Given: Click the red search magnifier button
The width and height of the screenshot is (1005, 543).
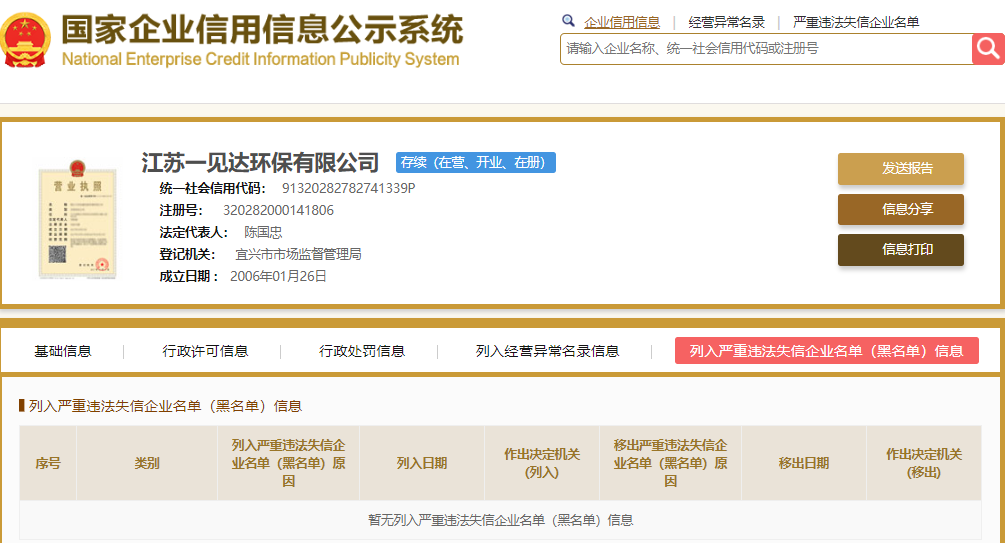Looking at the screenshot, I should click(988, 49).
